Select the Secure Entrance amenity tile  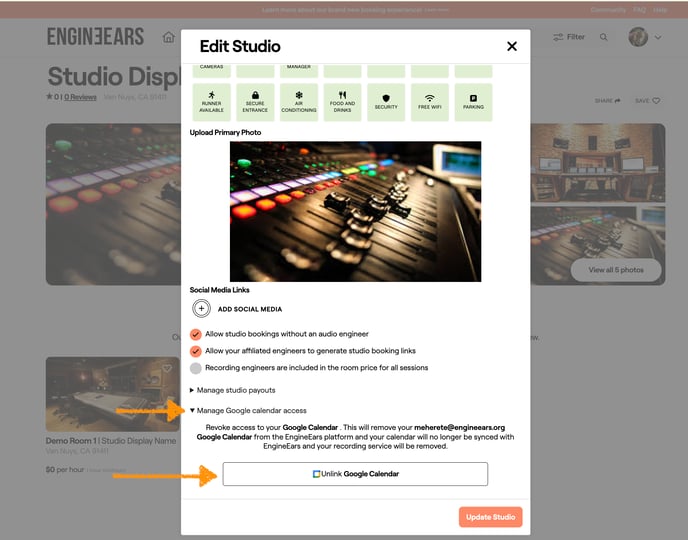coord(255,102)
